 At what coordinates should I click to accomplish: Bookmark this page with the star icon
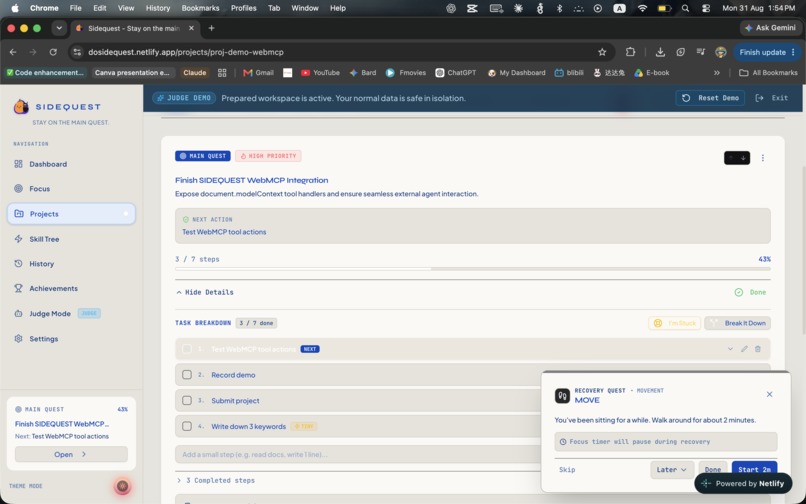coord(602,52)
